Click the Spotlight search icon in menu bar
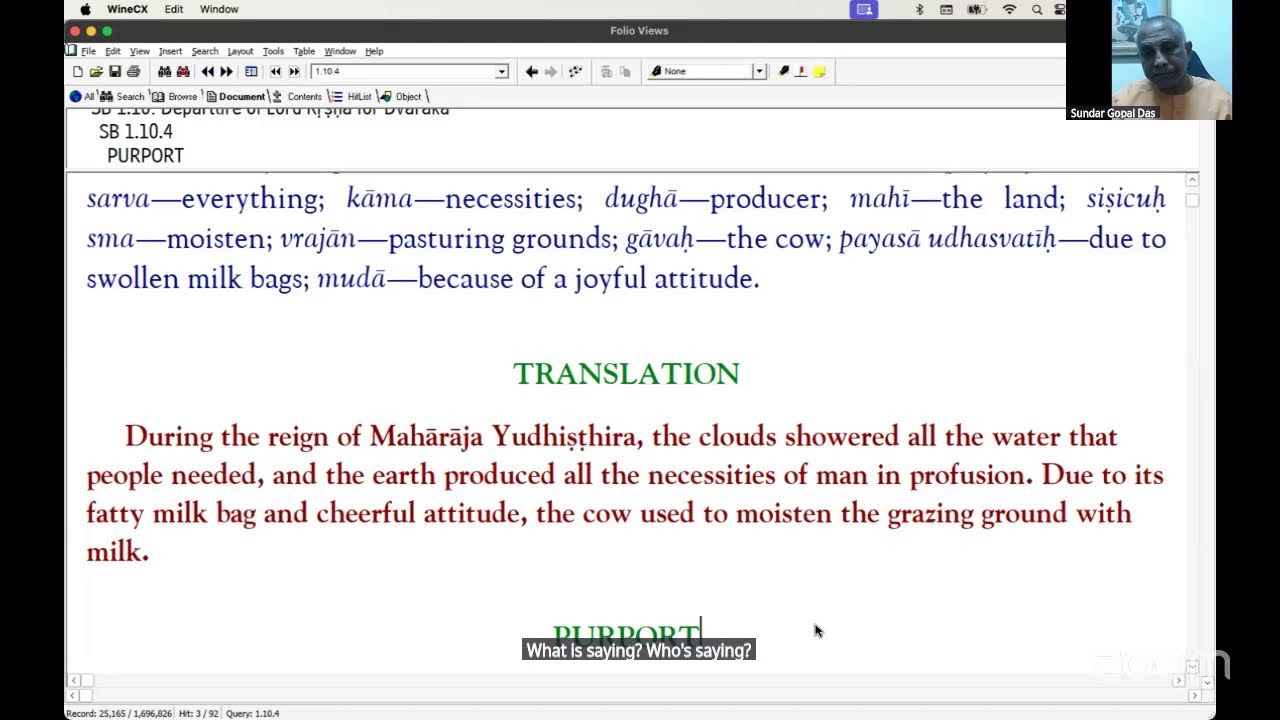Screen dimensions: 1280x720 (x=1037, y=9)
